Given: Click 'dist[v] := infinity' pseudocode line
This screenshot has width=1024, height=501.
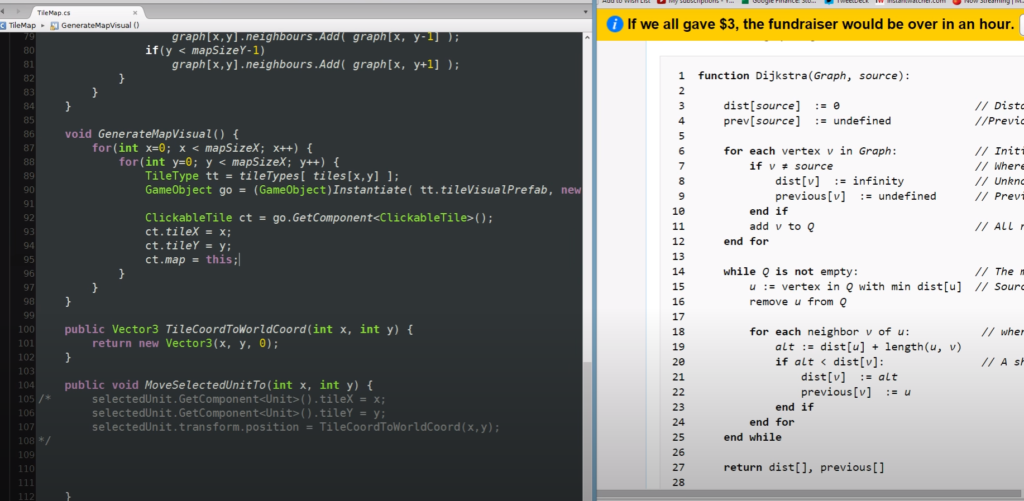Looking at the screenshot, I should point(839,181).
